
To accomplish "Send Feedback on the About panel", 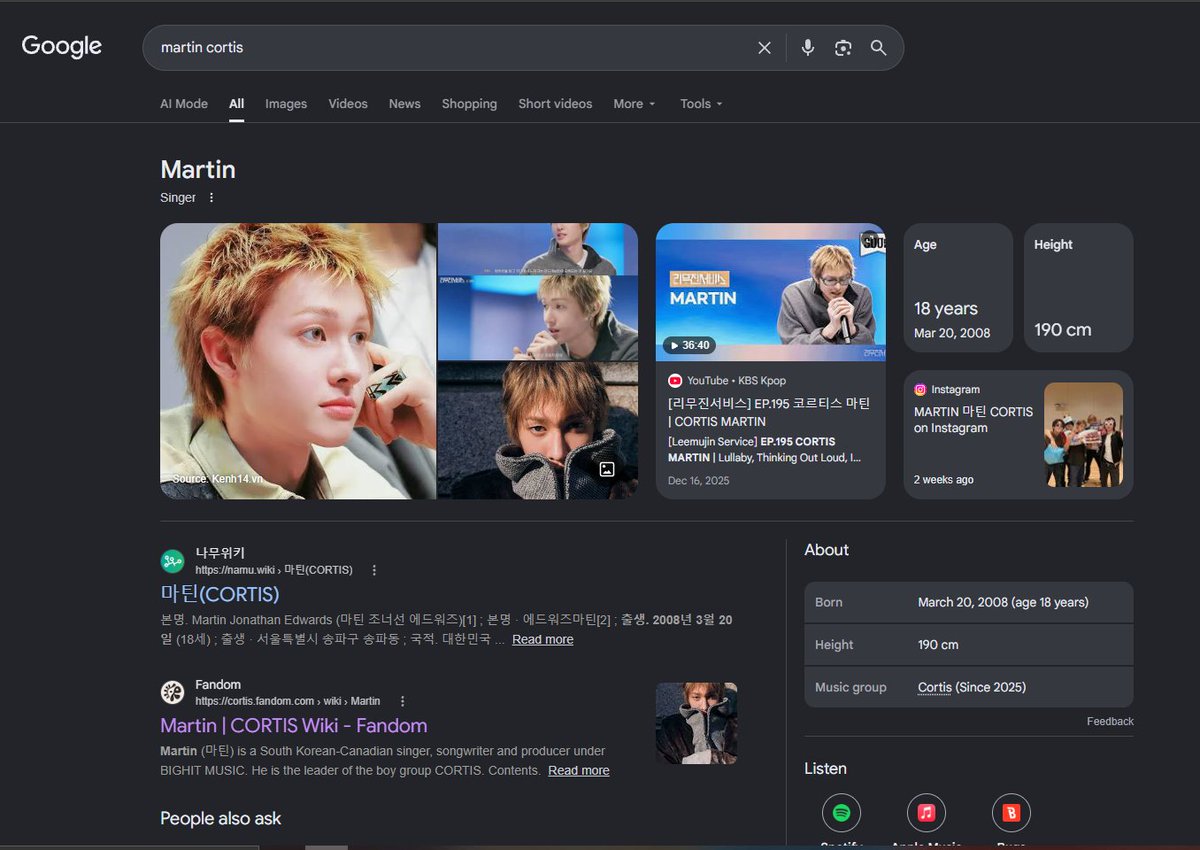I will point(1110,722).
